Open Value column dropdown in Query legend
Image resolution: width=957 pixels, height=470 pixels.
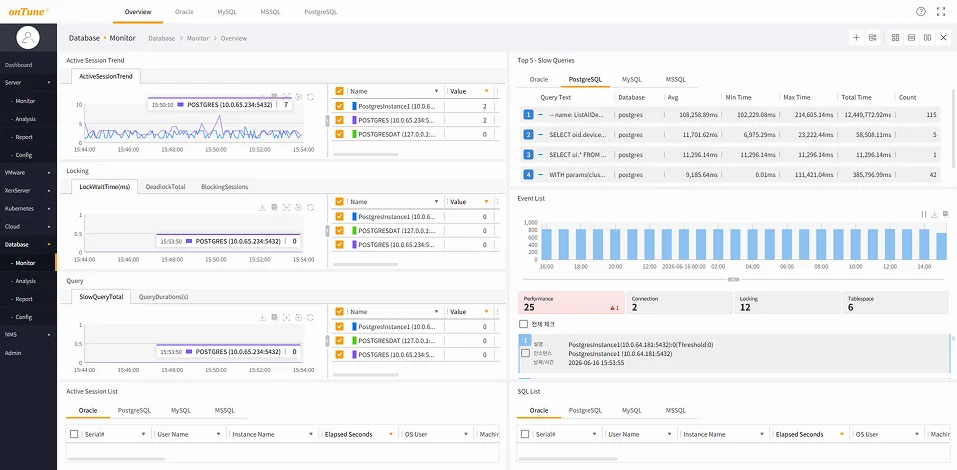pos(486,311)
